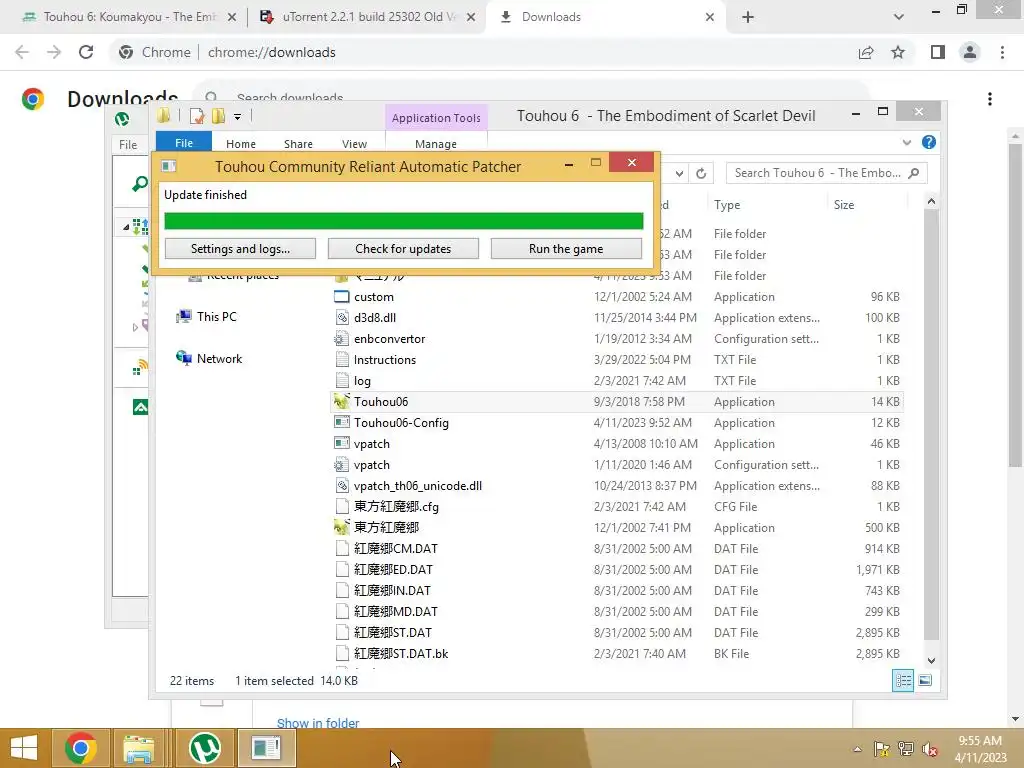Select the 紅魔郷ST.DAT.bk file
Image resolution: width=1024 pixels, height=768 pixels.
(400, 653)
